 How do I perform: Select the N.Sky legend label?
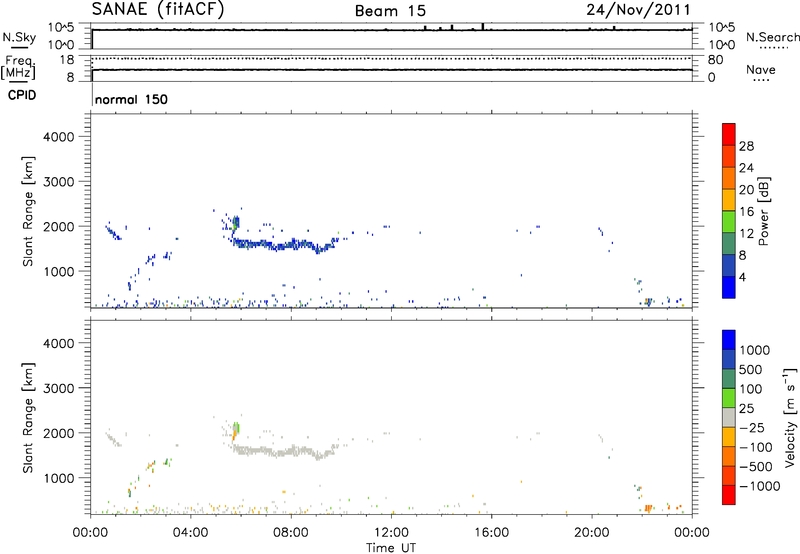pyautogui.click(x=19, y=37)
